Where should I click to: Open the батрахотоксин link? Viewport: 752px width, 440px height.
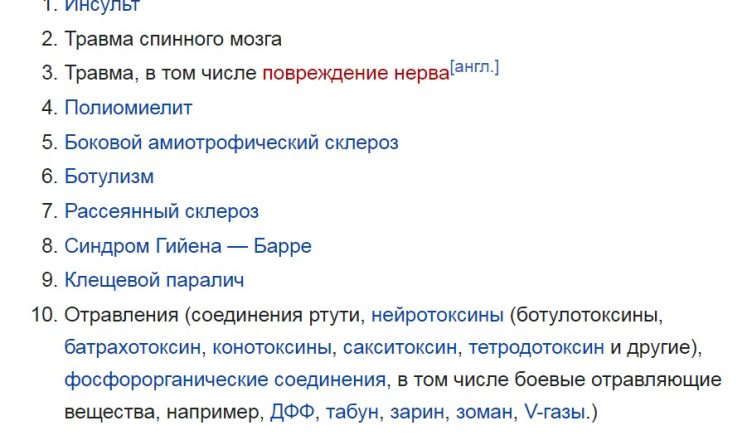coord(132,347)
